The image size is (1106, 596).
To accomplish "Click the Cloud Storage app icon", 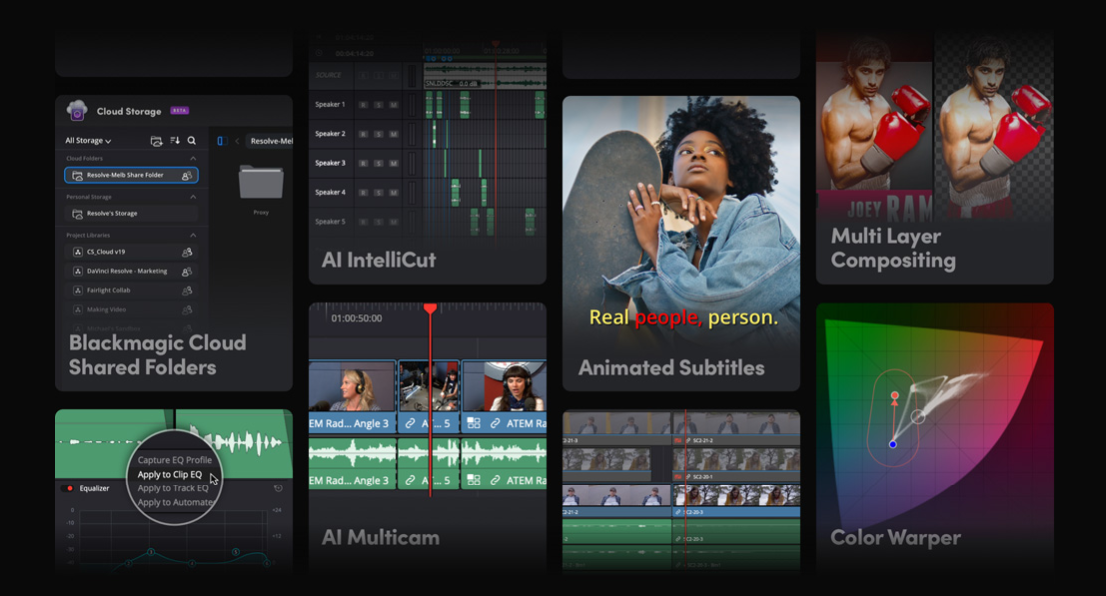I will 78,110.
